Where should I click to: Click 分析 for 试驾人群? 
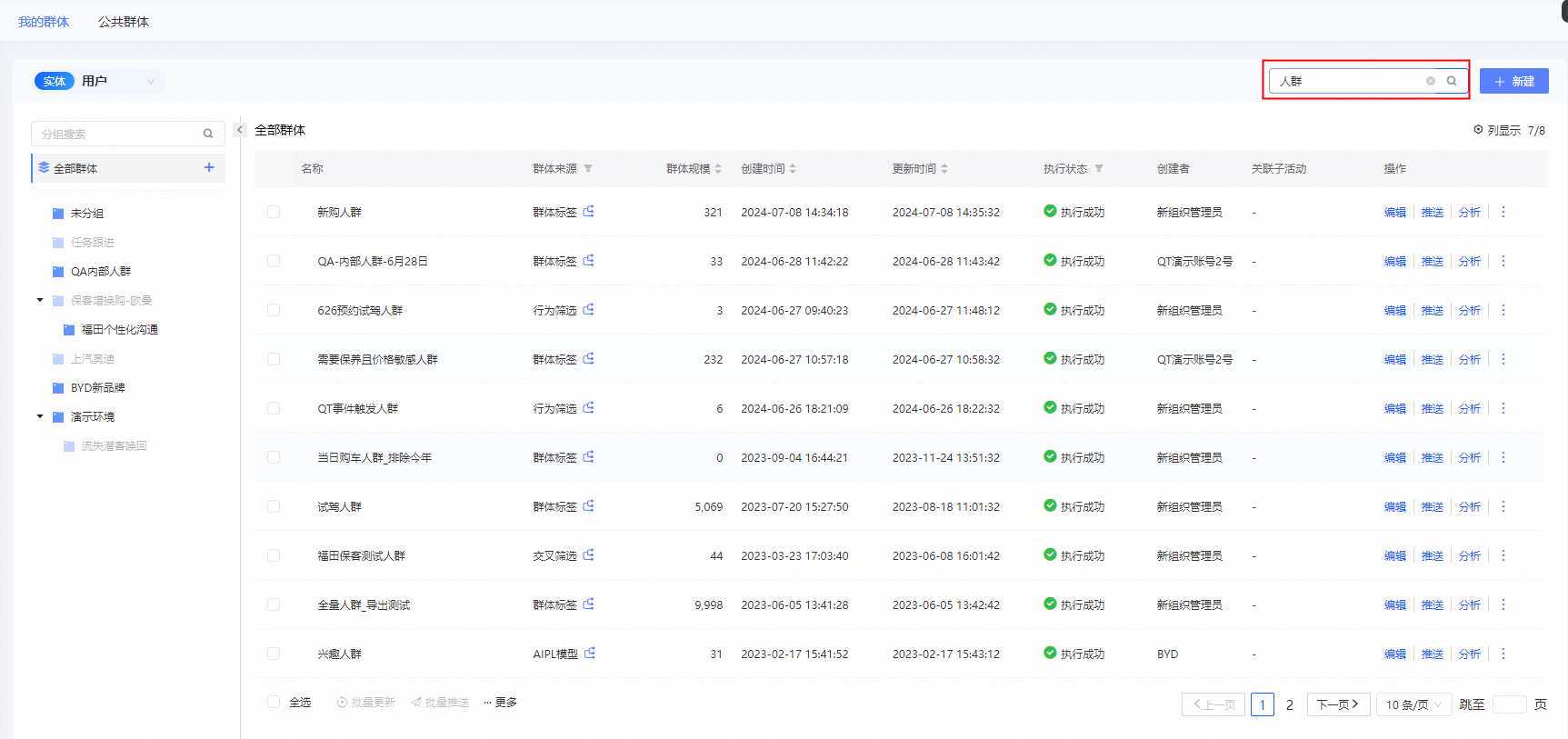coord(1470,506)
